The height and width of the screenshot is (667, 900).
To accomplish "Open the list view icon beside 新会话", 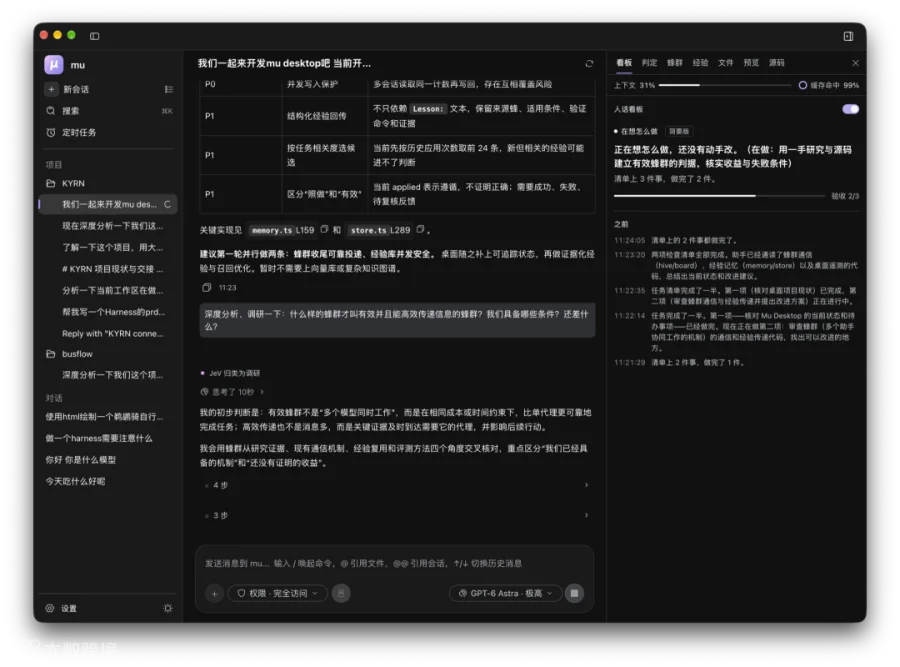I will (168, 89).
